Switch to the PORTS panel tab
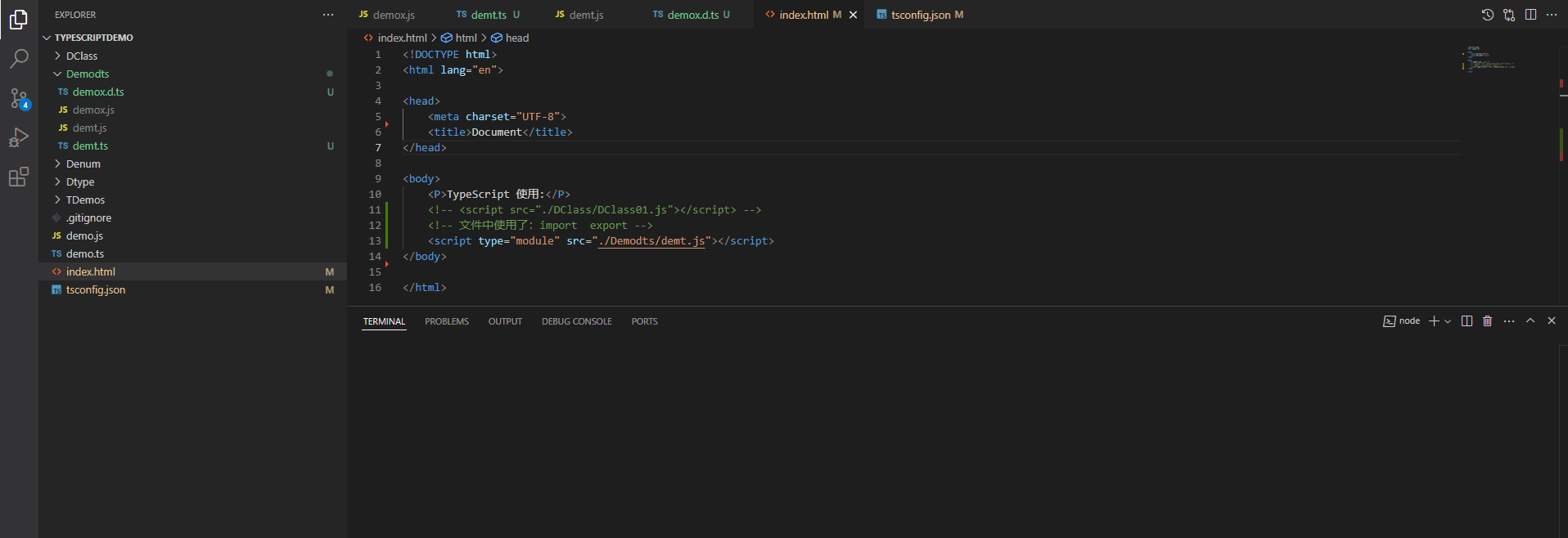Image resolution: width=1568 pixels, height=538 pixels. pyautogui.click(x=645, y=321)
